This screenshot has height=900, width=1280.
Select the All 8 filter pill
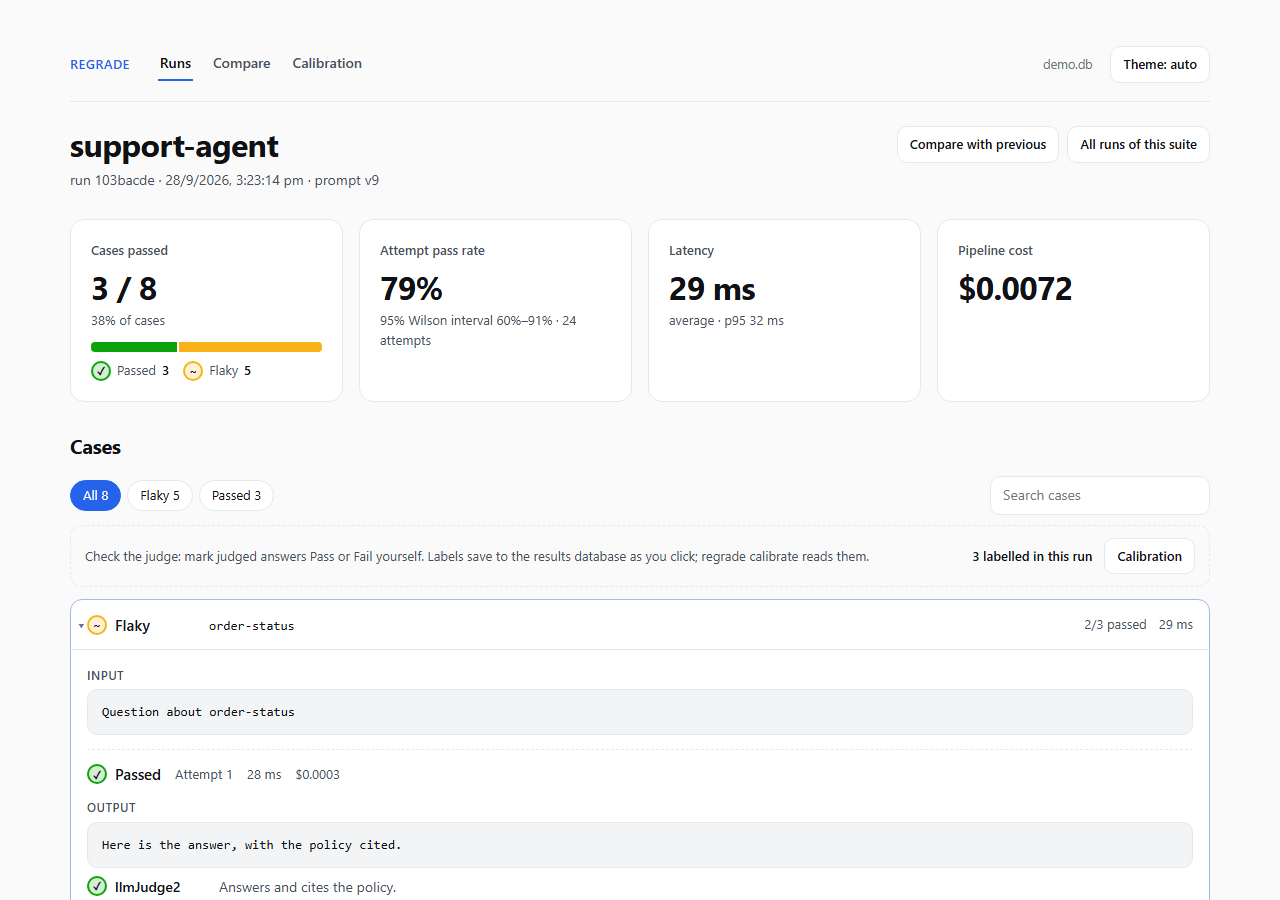coord(95,495)
